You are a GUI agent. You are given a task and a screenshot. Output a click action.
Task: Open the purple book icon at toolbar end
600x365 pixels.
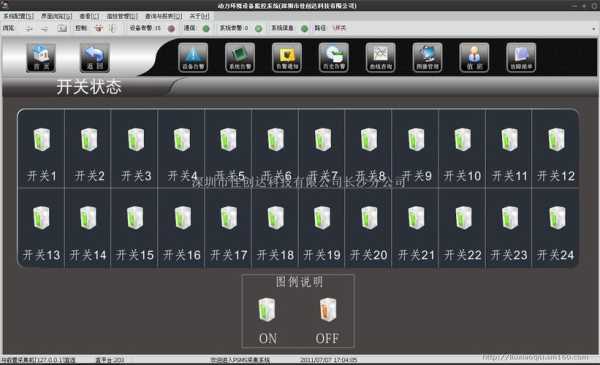click(521, 57)
